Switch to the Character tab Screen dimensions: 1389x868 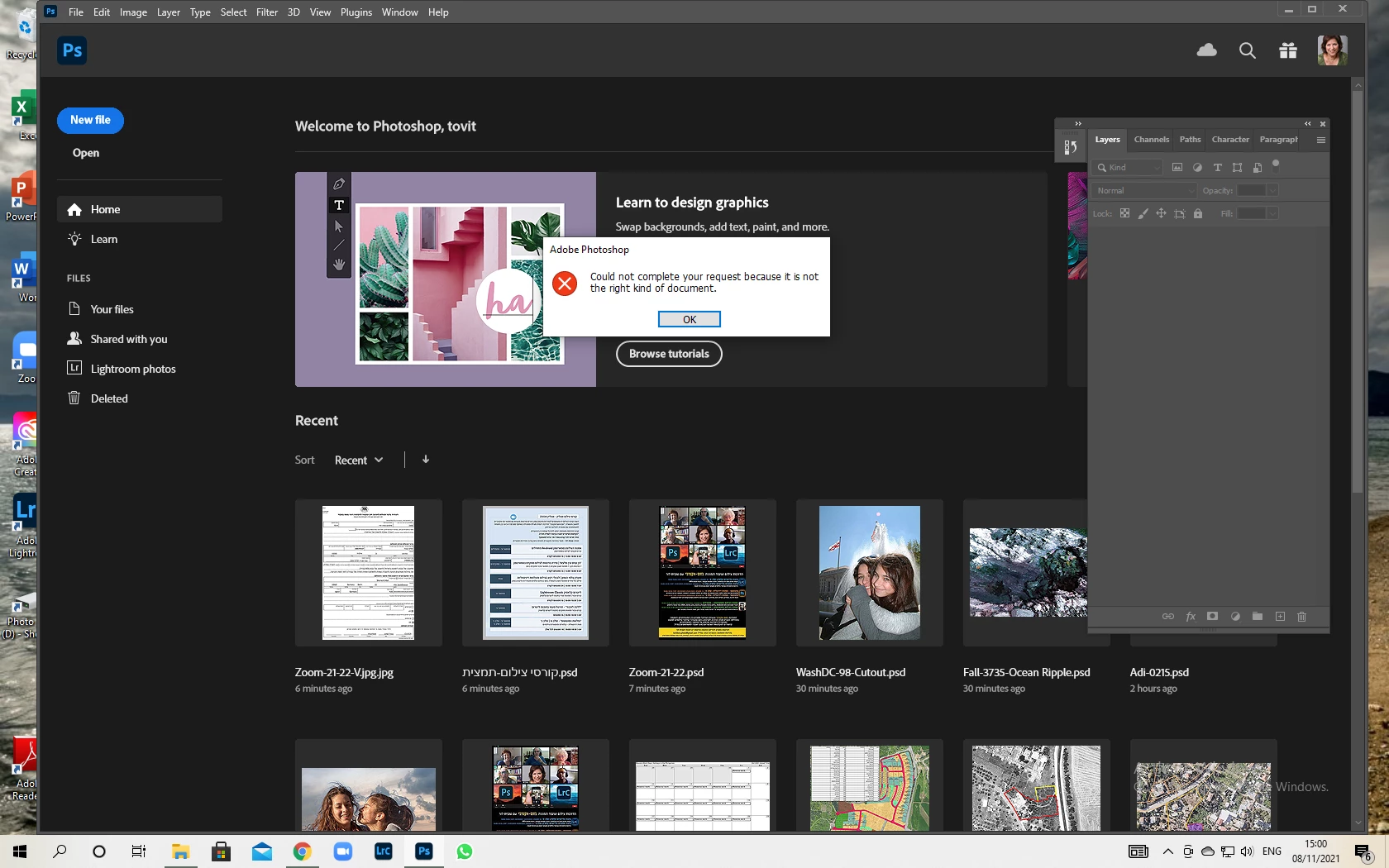[1230, 140]
